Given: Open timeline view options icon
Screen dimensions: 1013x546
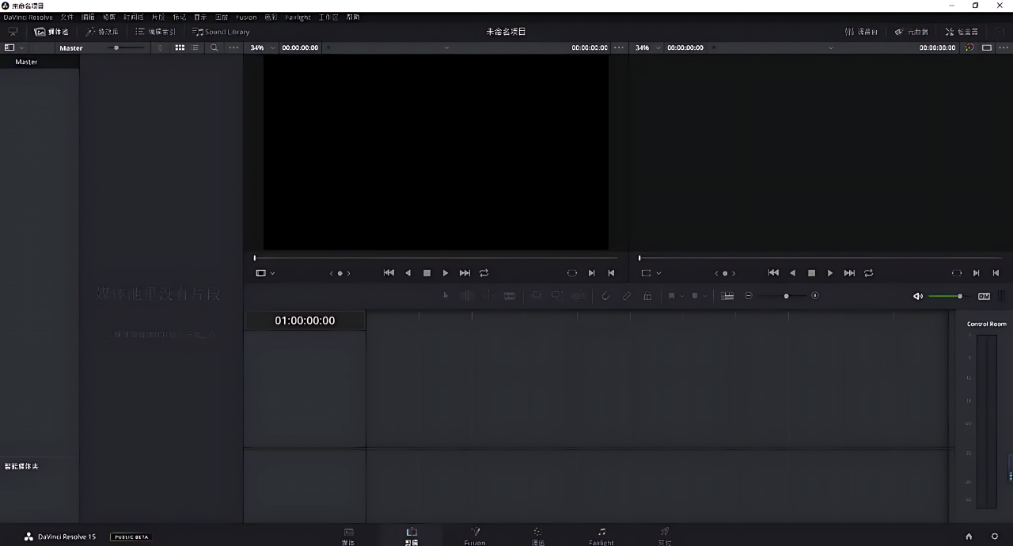Looking at the screenshot, I should (x=727, y=296).
